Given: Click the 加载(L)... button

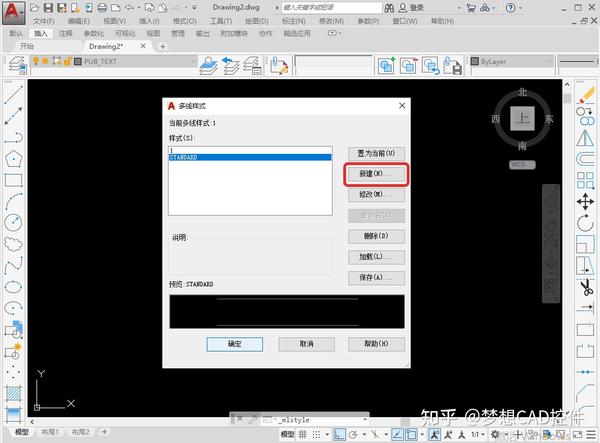Looking at the screenshot, I should click(376, 257).
